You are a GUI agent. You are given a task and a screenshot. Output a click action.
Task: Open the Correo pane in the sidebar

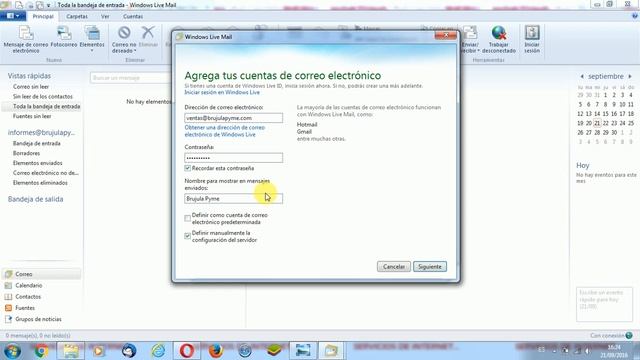[41, 274]
